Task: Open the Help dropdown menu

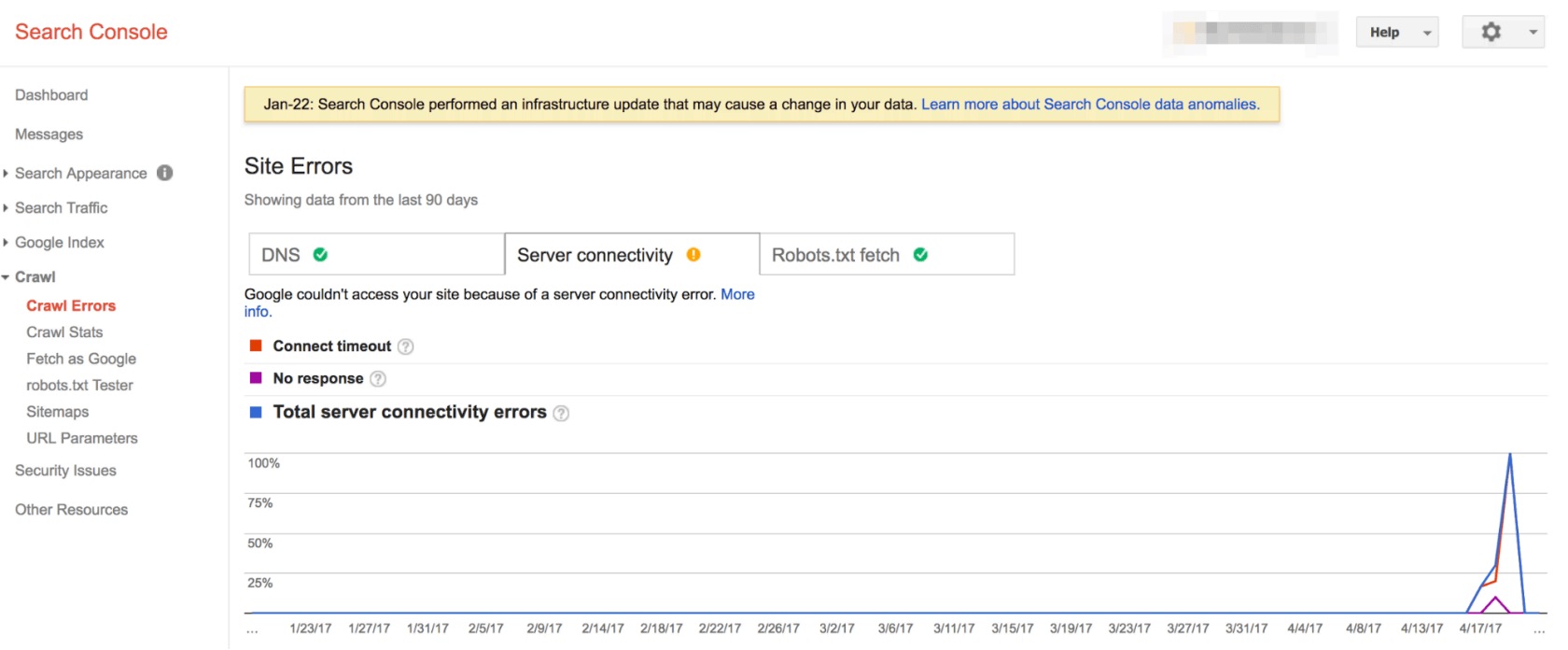Action: [x=1397, y=32]
